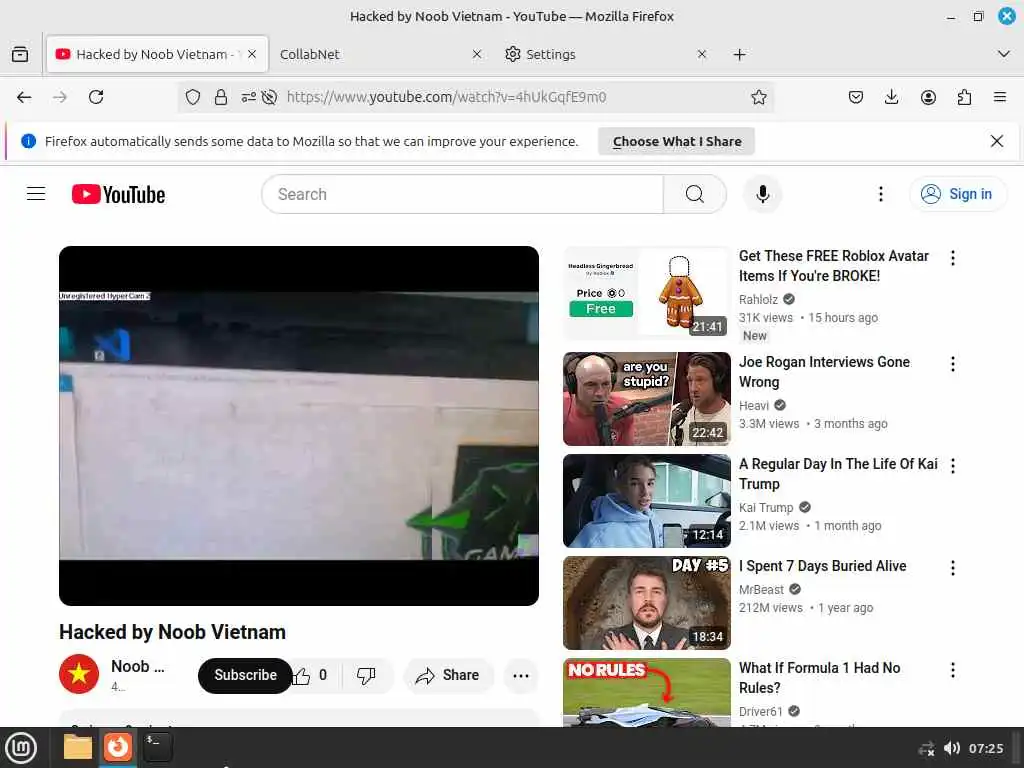Click the Joe Rogan Interviews Gone Wrong title

(824, 372)
